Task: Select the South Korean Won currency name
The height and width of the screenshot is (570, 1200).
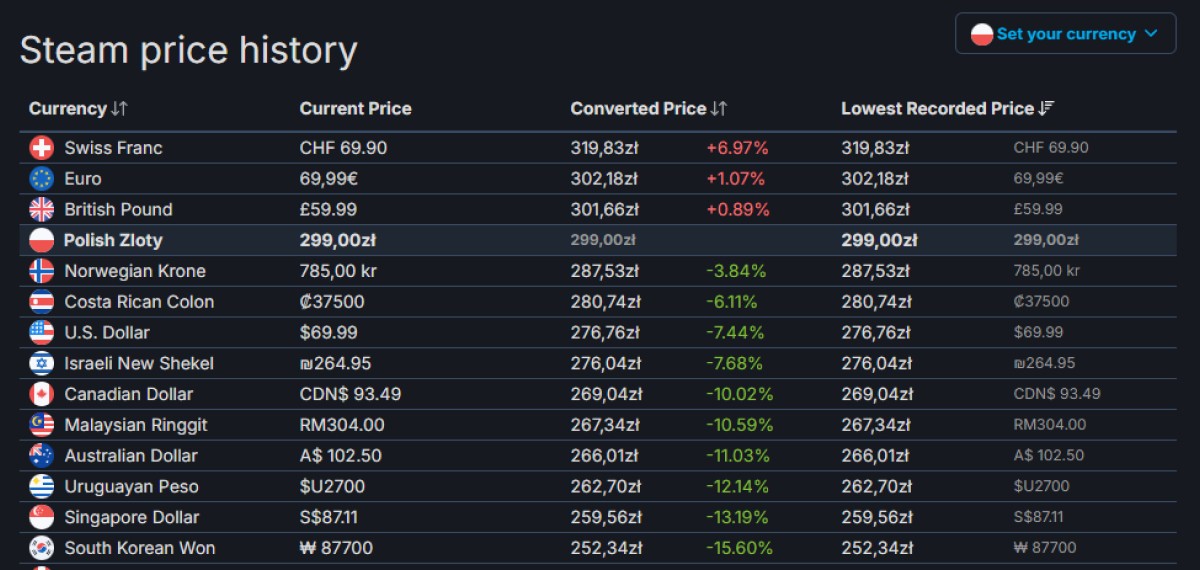Action: click(140, 548)
